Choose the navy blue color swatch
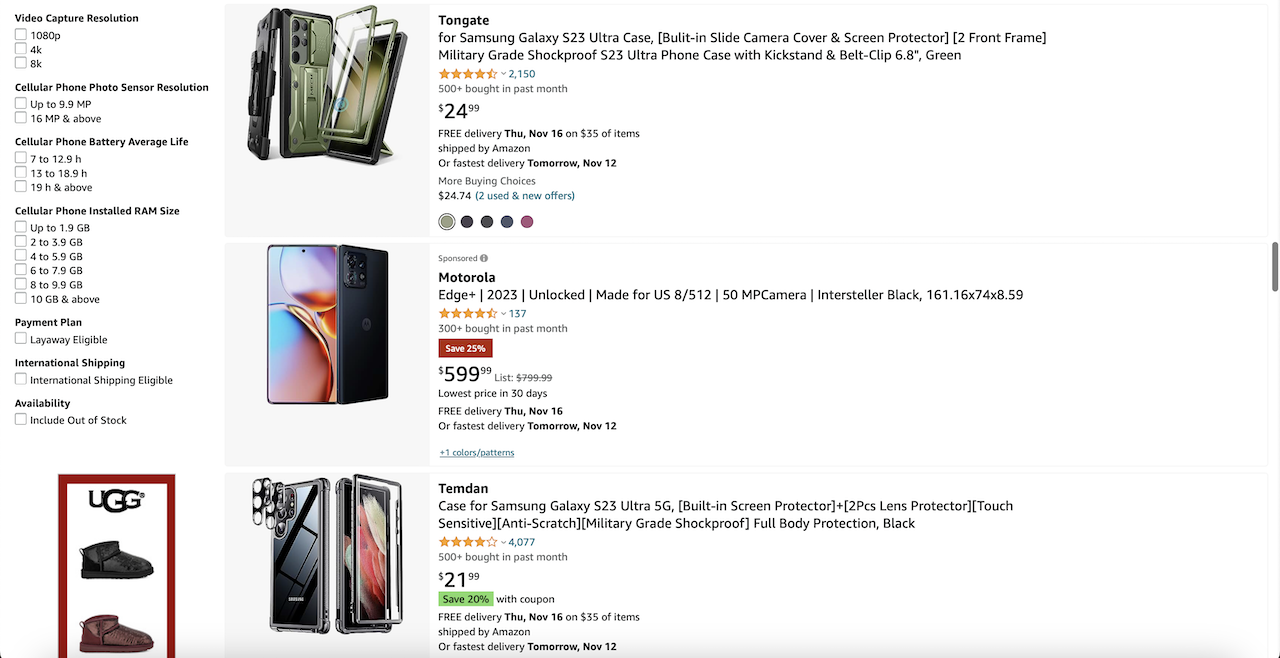 [507, 222]
